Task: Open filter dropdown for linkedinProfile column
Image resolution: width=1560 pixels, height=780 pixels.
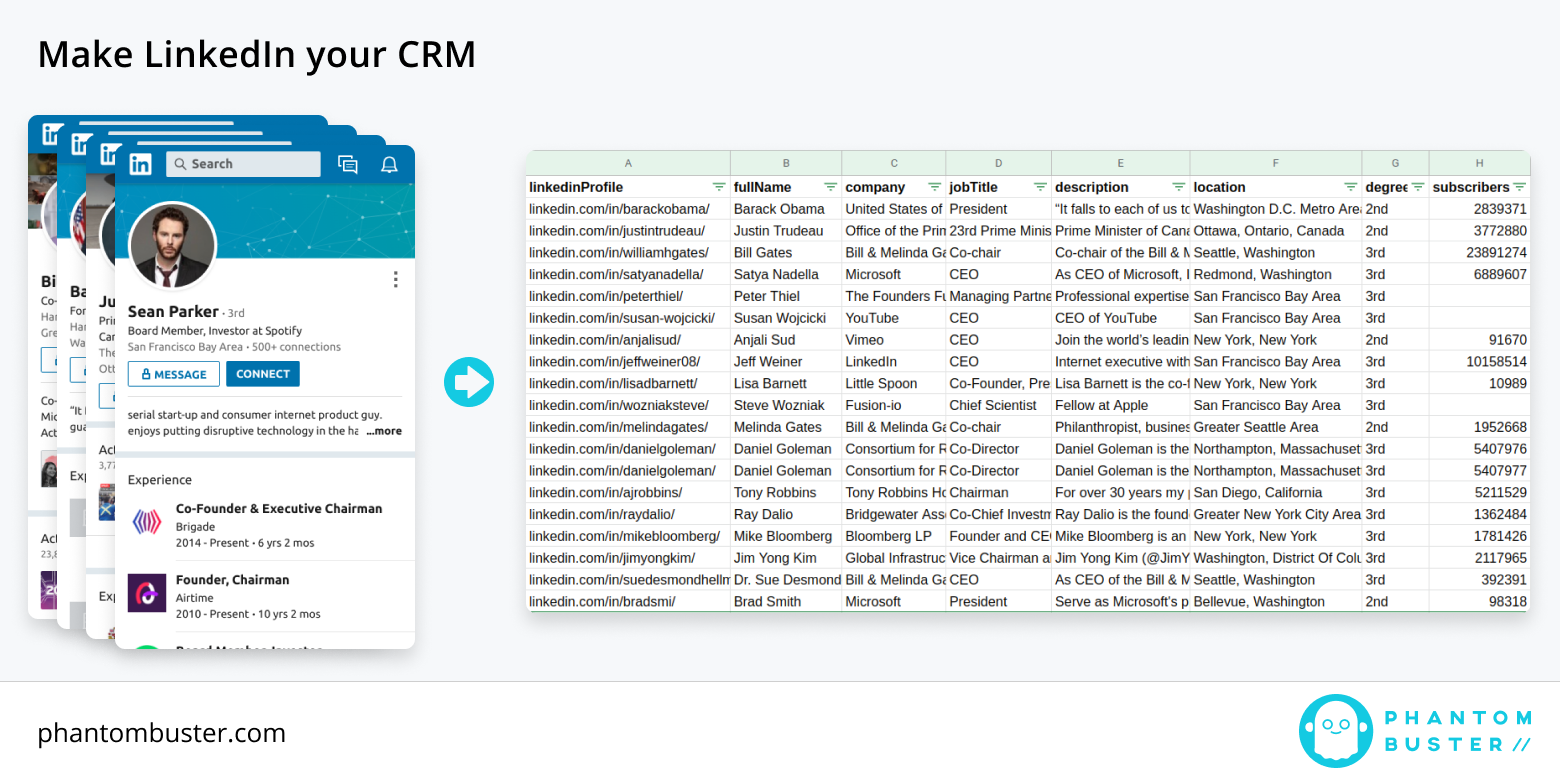Action: [718, 187]
